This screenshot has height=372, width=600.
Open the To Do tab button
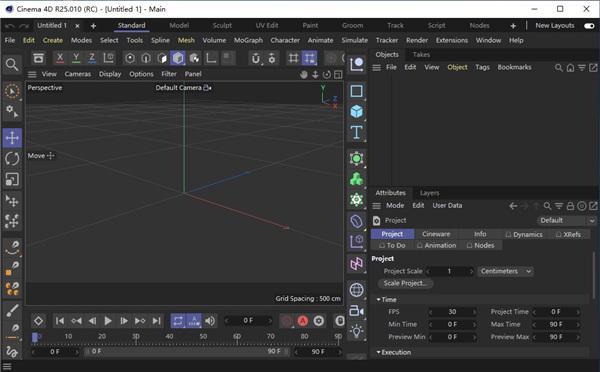click(x=392, y=245)
